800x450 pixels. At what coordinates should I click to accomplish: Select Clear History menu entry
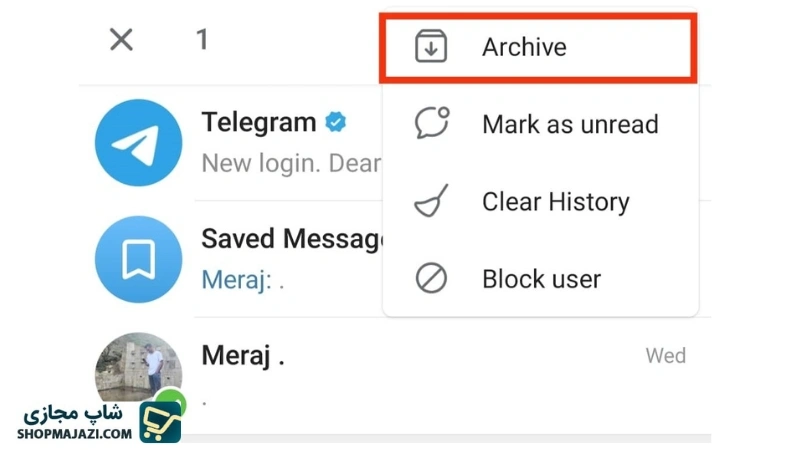pos(555,201)
